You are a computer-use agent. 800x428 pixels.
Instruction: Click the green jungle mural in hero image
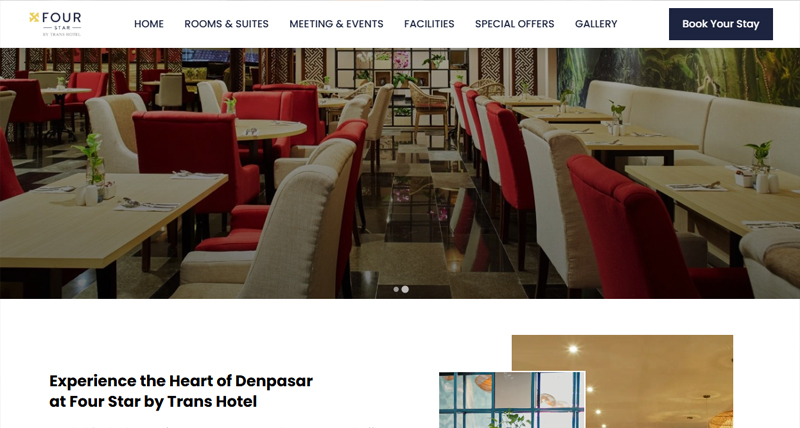click(x=679, y=71)
